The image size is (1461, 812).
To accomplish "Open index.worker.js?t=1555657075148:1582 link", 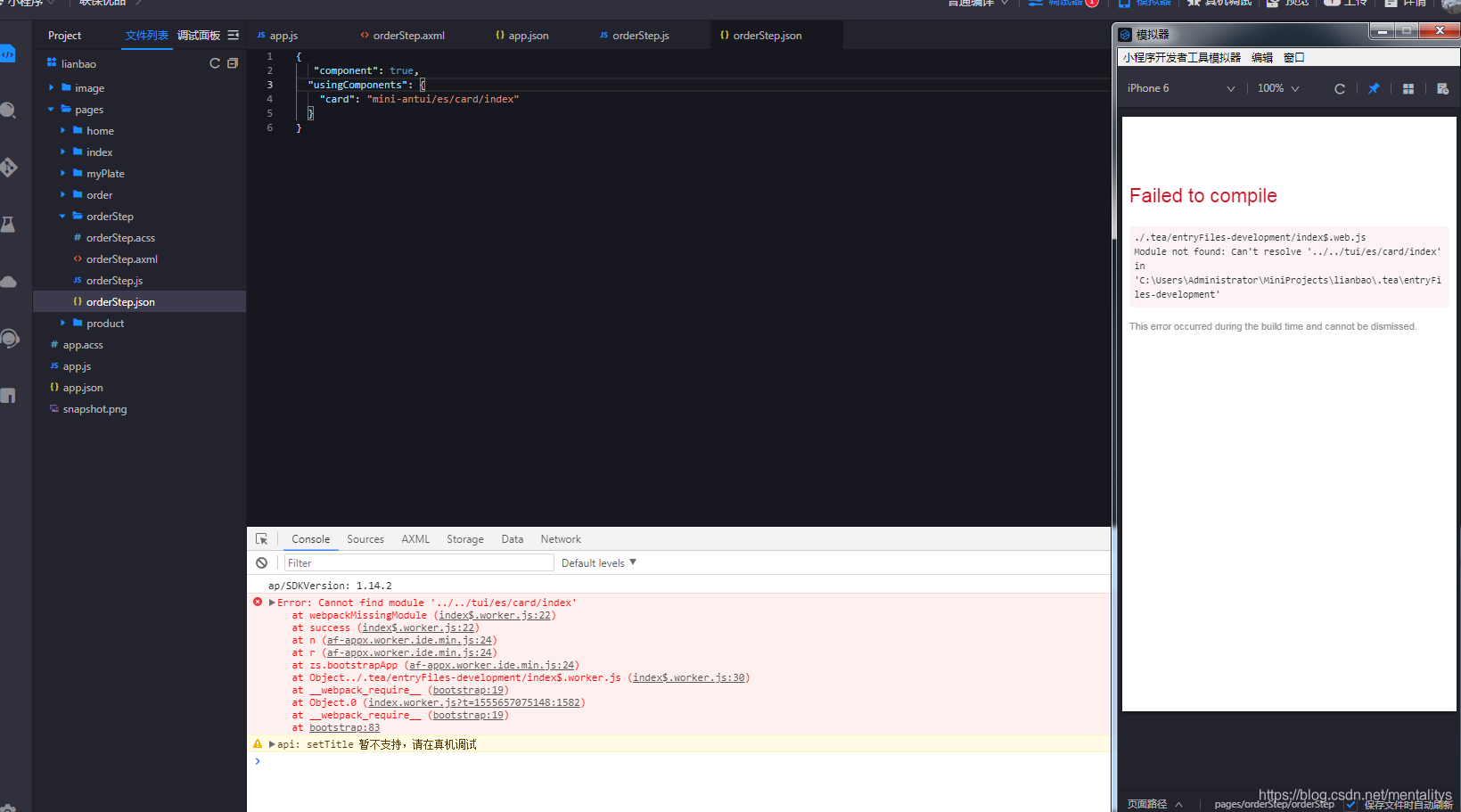I will click(x=474, y=702).
